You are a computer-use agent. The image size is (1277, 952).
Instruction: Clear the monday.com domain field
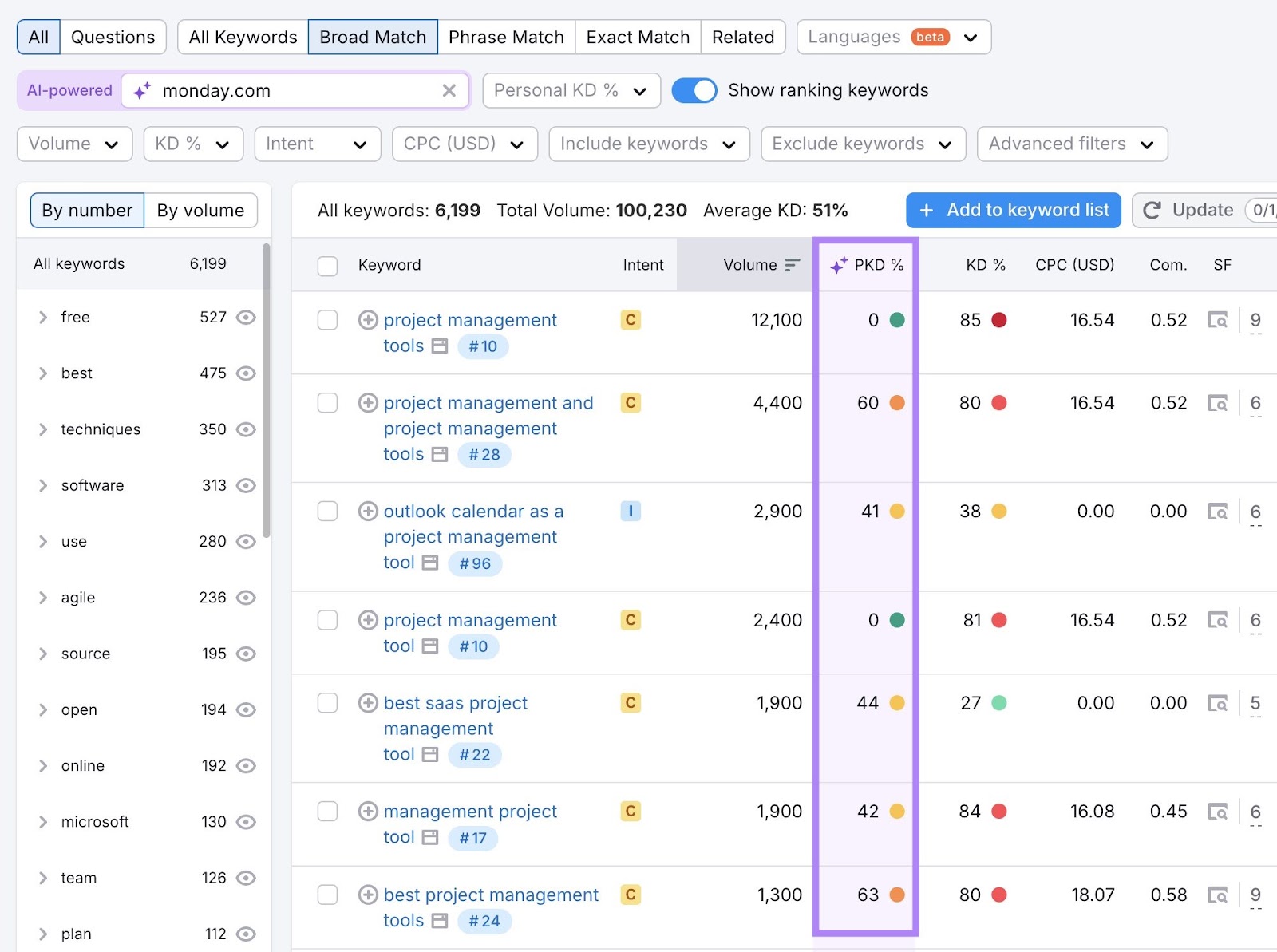(x=449, y=91)
